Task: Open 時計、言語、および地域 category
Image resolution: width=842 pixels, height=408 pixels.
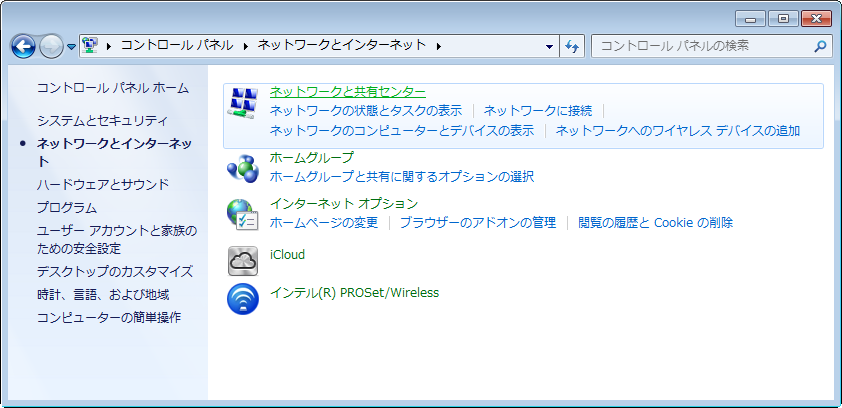Action: [x=103, y=295]
